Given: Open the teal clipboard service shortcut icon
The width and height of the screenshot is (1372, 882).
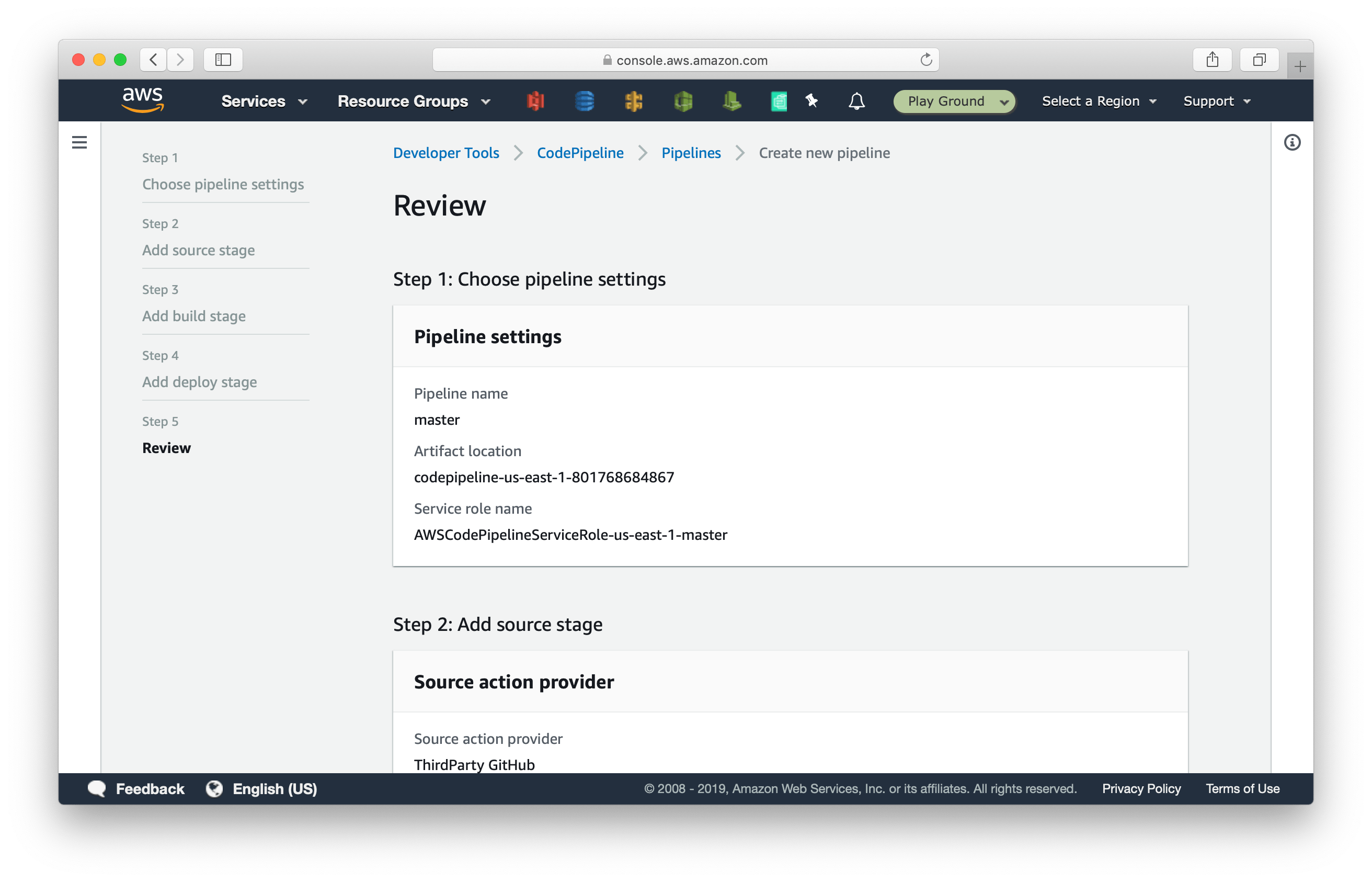Looking at the screenshot, I should pyautogui.click(x=779, y=101).
